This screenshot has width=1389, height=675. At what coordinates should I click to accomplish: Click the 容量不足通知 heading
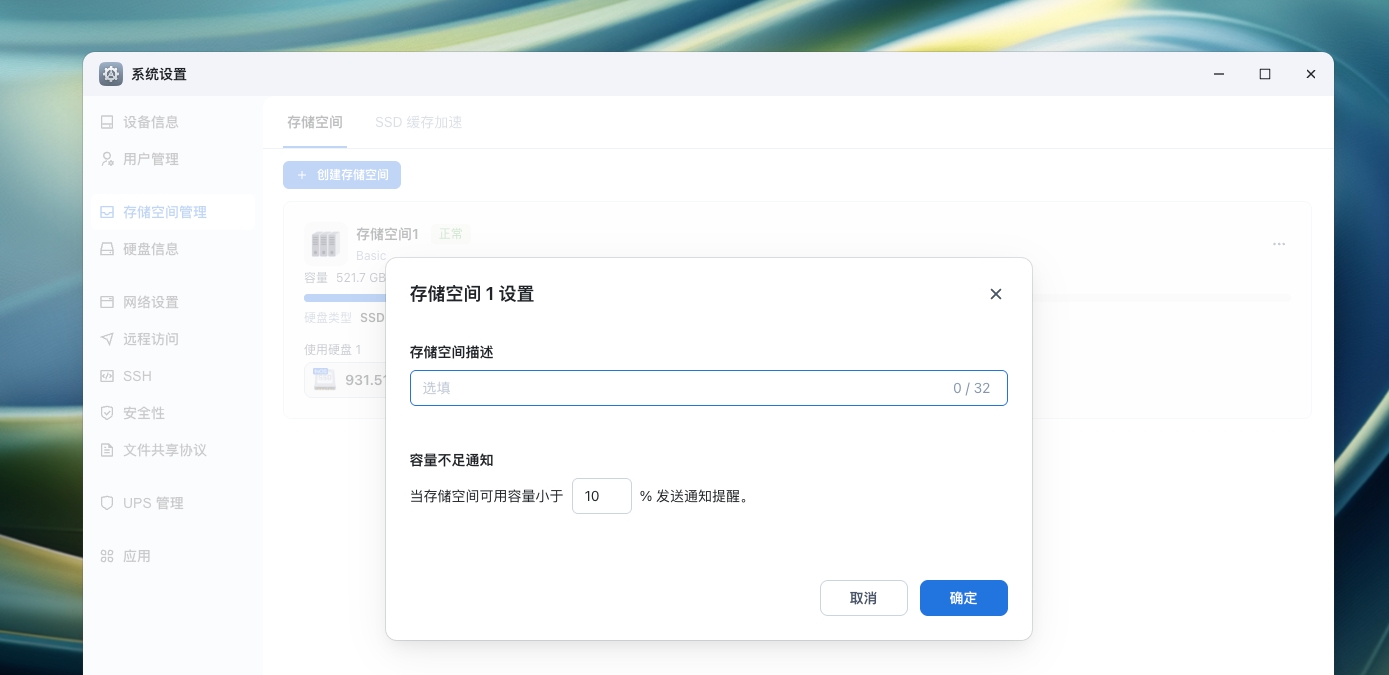point(452,460)
